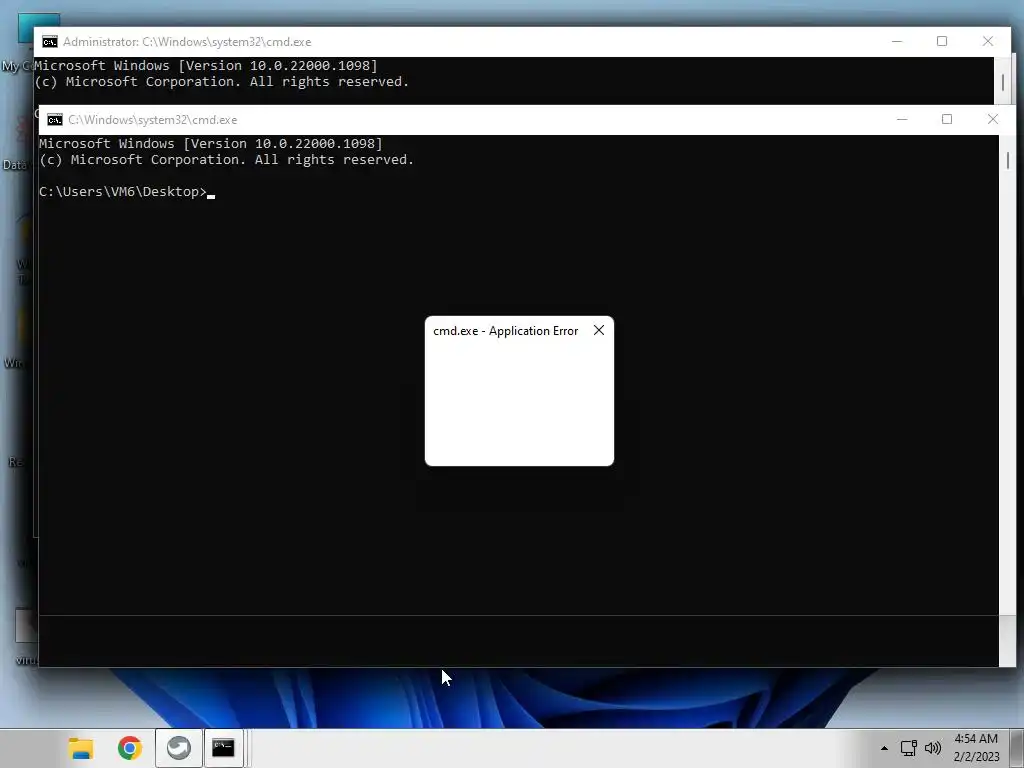Click the front cmd.exe window title icon
The width and height of the screenshot is (1024, 768).
click(55, 120)
